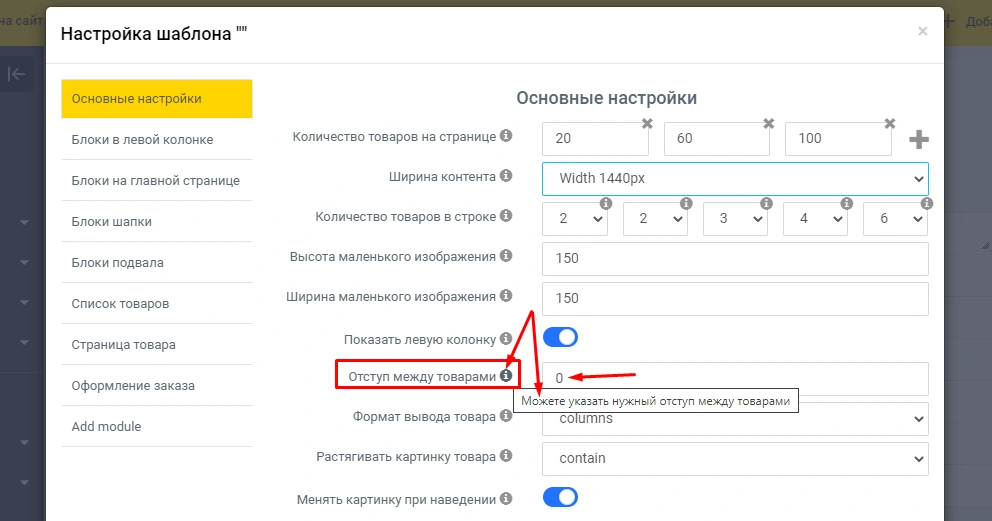Viewport: 992px width, 521px height.
Task: Open the Блоки шапки settings tab
Action: 156,222
